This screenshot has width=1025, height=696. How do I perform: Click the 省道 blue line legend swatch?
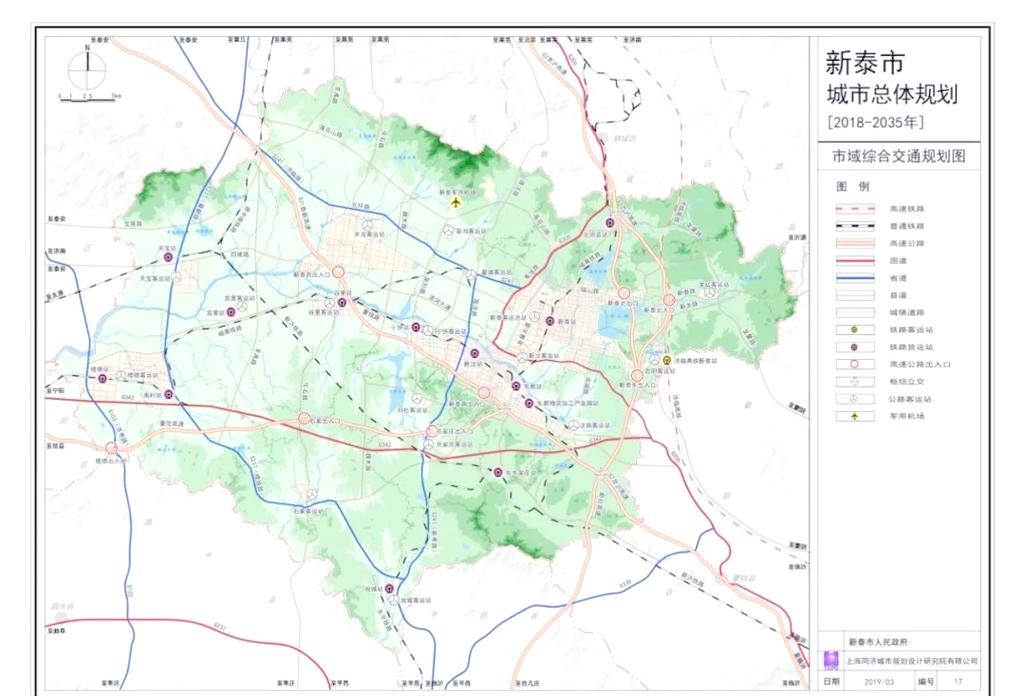[x=855, y=278]
